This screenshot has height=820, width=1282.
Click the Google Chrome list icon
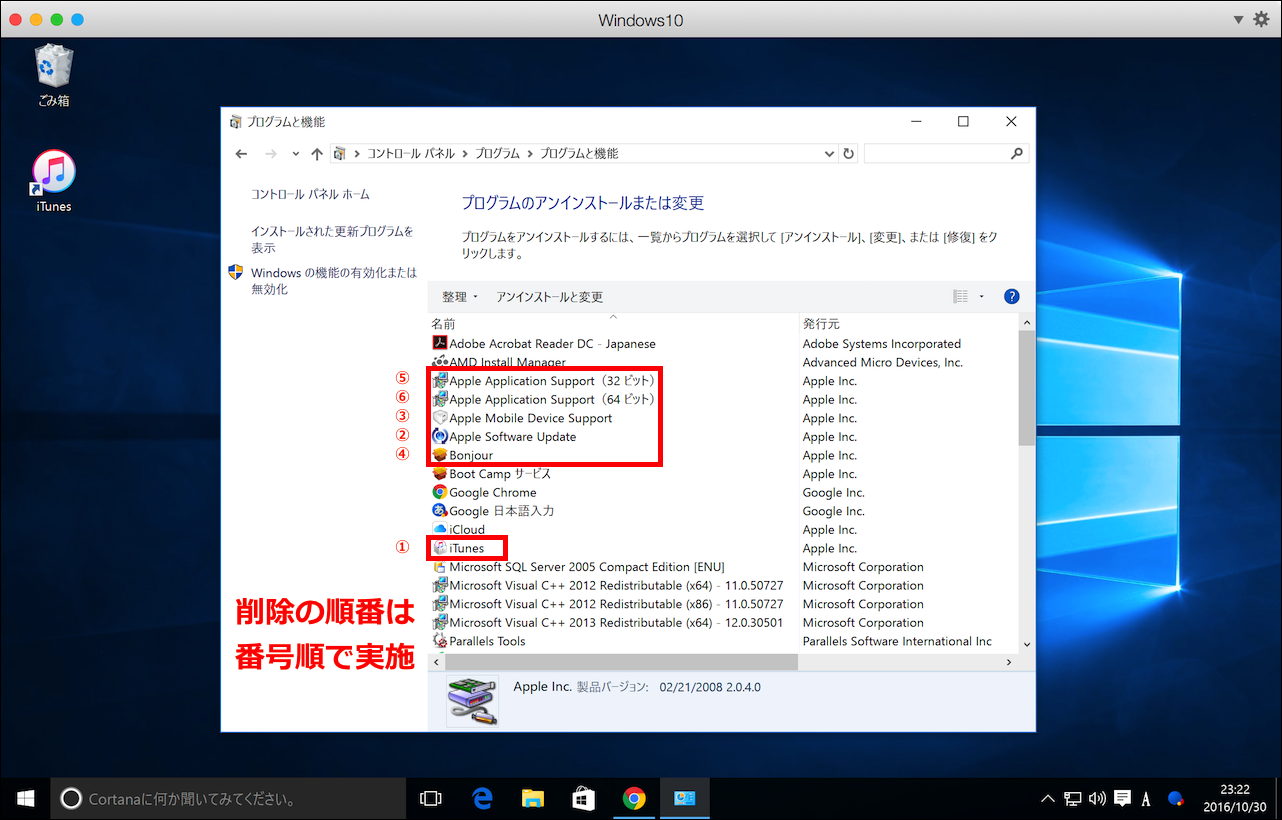(440, 492)
